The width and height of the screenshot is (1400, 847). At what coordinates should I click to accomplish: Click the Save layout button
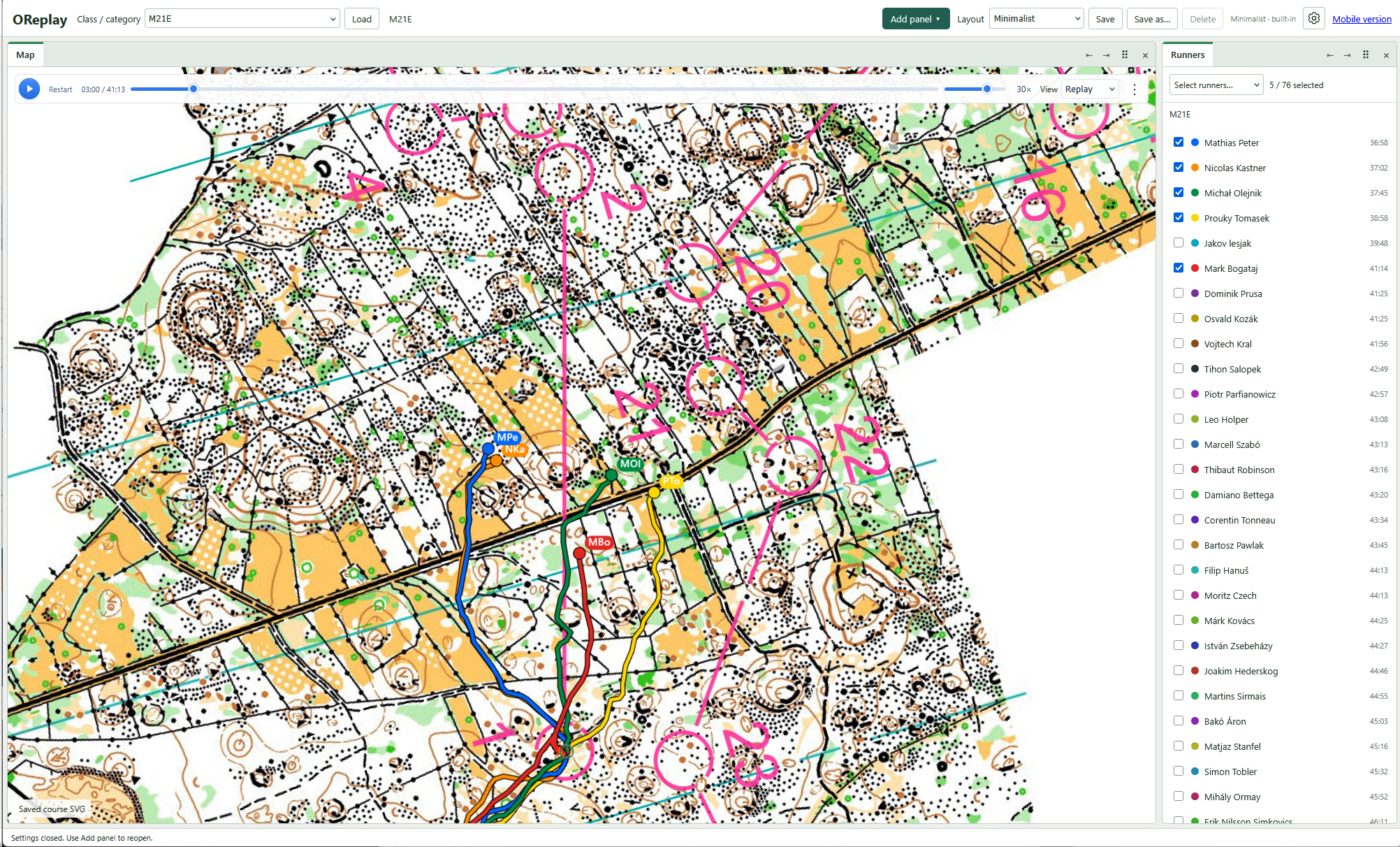[x=1105, y=19]
